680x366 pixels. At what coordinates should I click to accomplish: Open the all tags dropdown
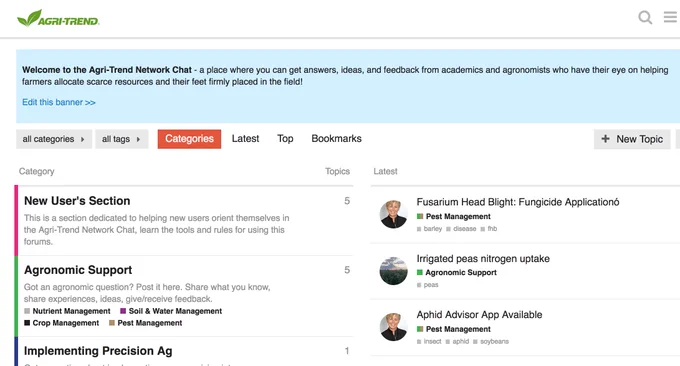pyautogui.click(x=121, y=139)
